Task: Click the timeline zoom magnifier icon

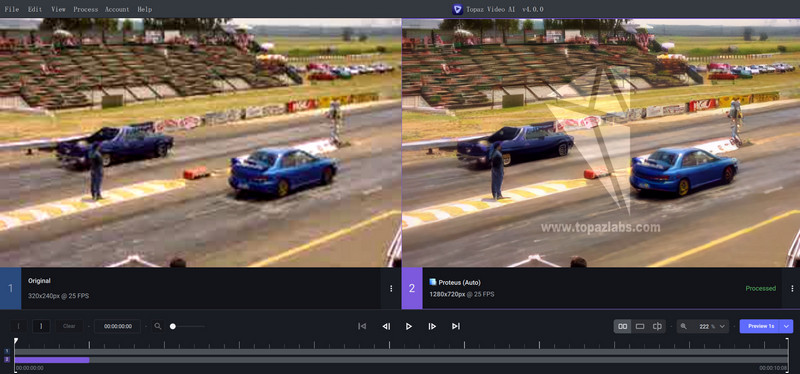Action: click(x=158, y=326)
